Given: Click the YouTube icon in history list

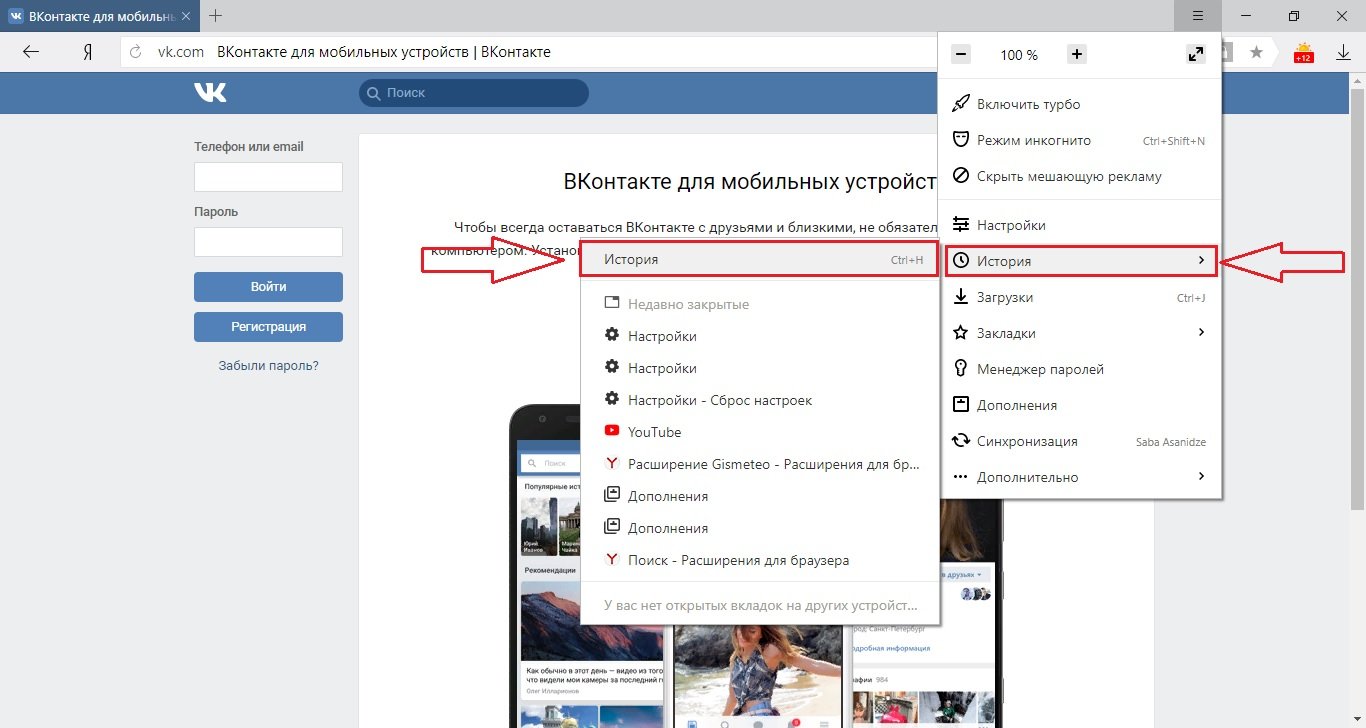Looking at the screenshot, I should pos(612,431).
